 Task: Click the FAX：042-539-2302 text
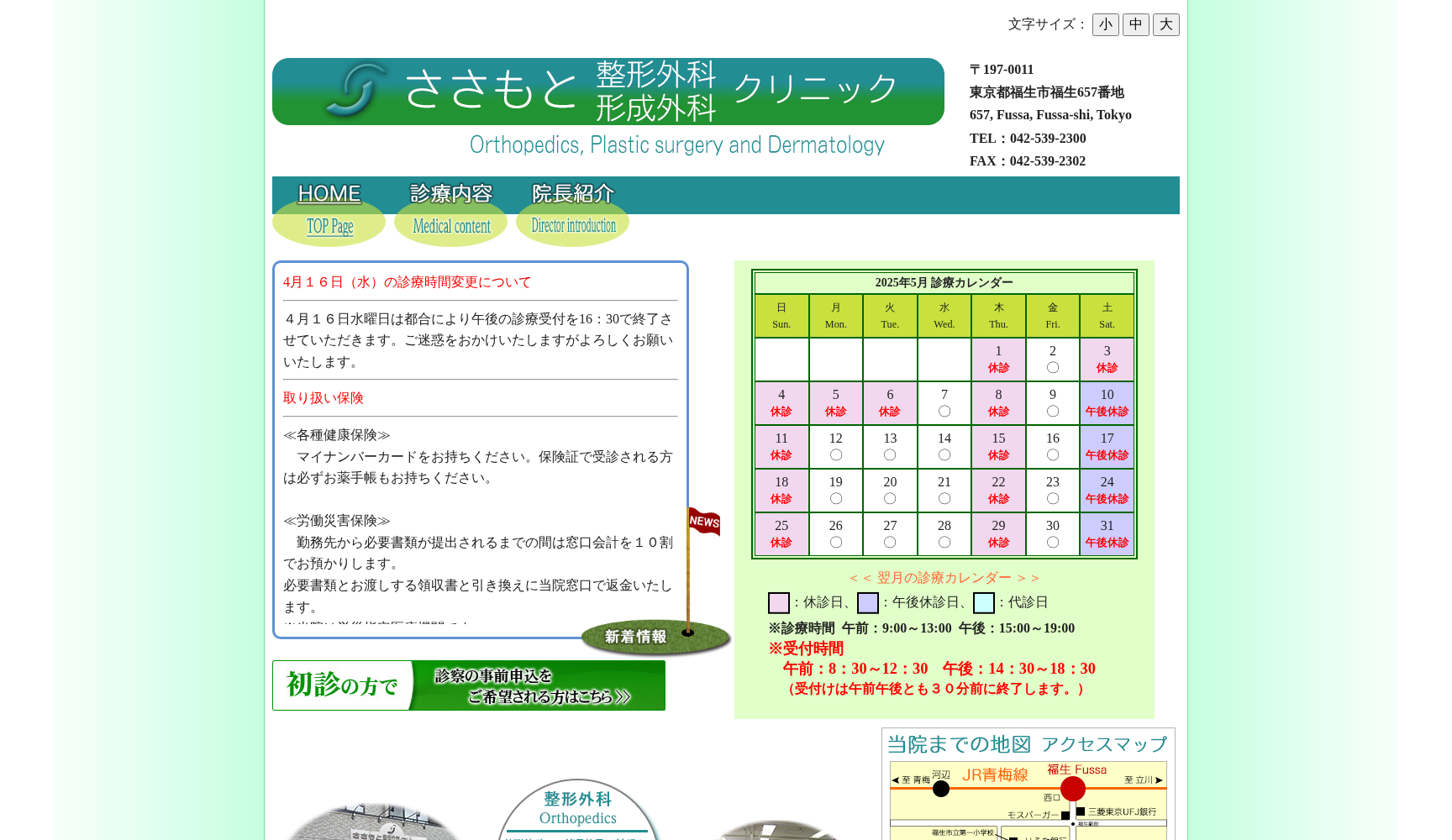coord(1028,161)
